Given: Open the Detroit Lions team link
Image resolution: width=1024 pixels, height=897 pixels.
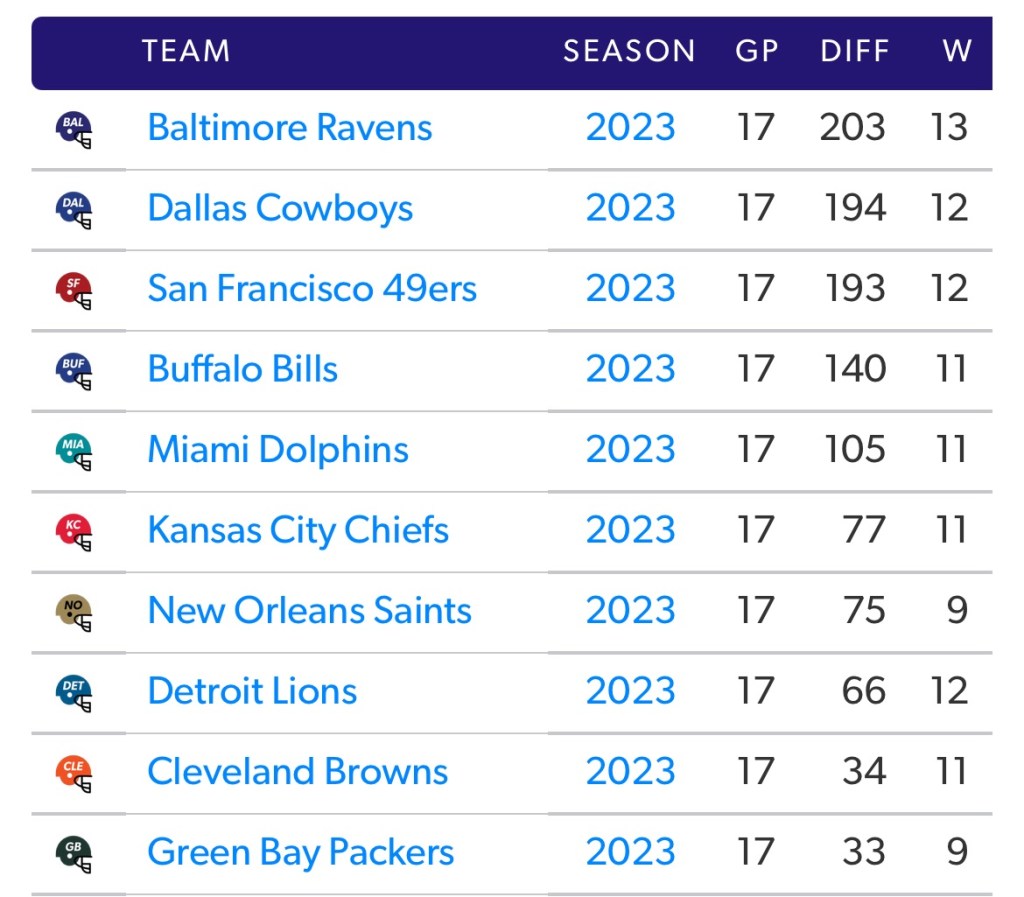Looking at the screenshot, I should coord(252,691).
